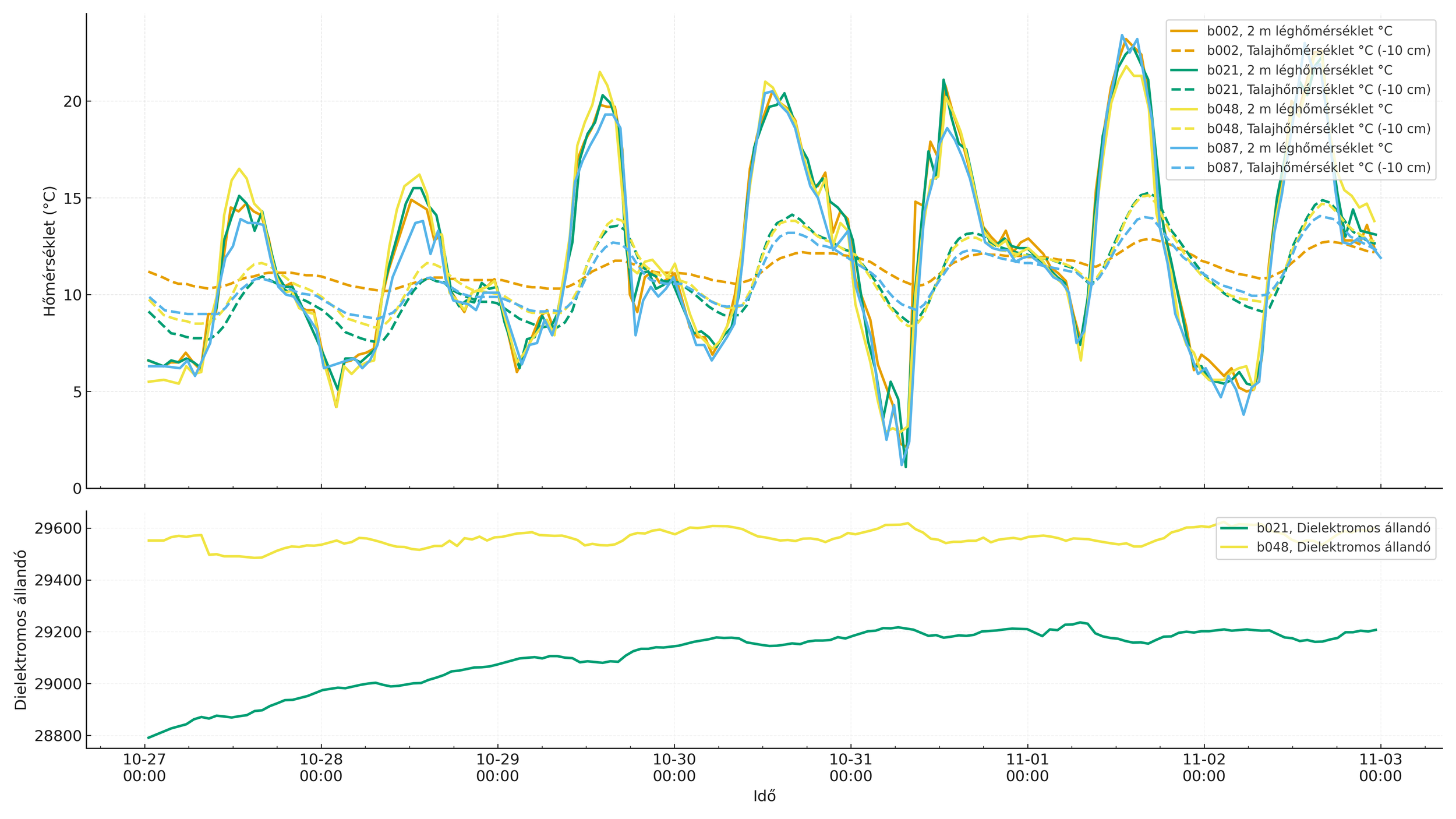Click the b048 Dielektromos állandó legend entry
Viewport: 1456px width, 819px height.
coord(1342,548)
